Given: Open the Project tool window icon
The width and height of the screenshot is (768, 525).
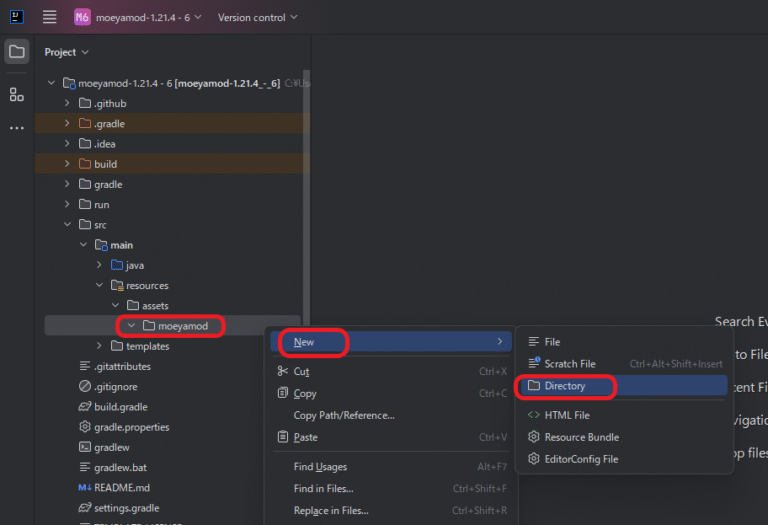Looking at the screenshot, I should coord(17,51).
